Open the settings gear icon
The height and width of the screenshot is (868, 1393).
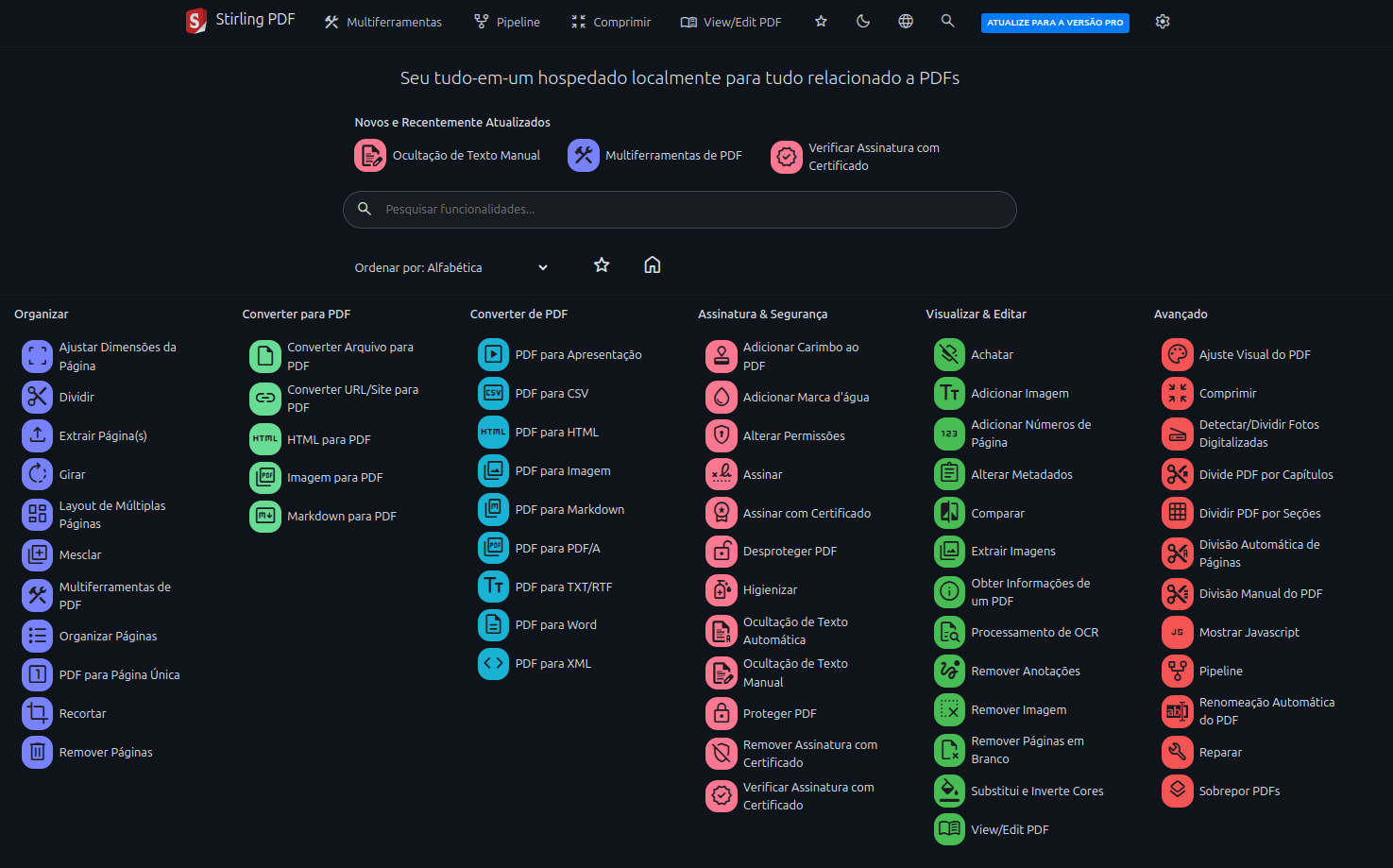(x=1163, y=21)
